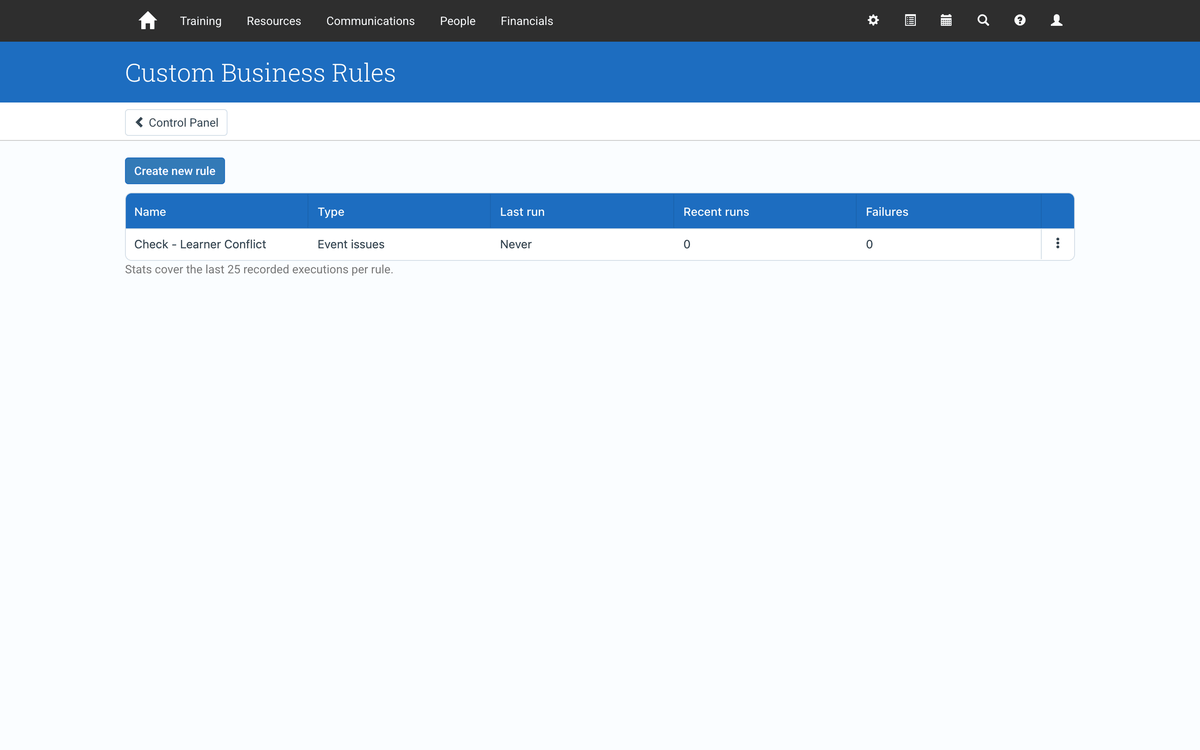Select the Check - Learner Conflict rule name
1200x750 pixels.
click(200, 244)
